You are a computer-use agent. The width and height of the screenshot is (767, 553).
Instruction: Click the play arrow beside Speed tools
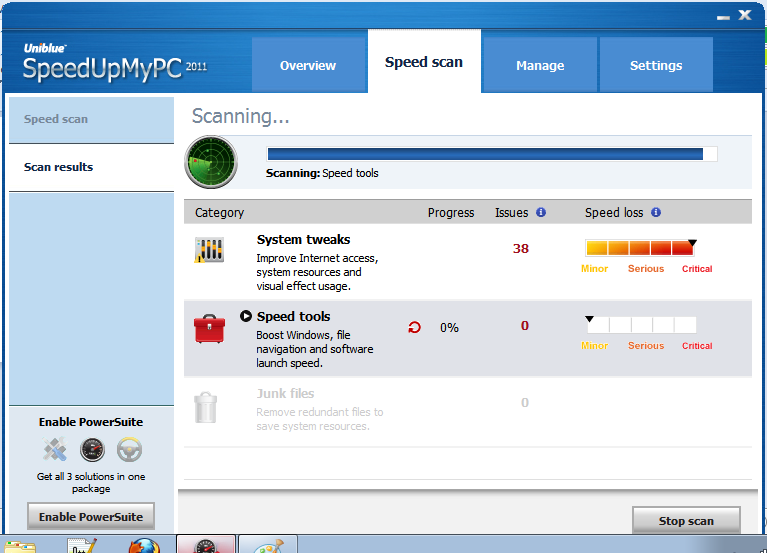point(246,316)
